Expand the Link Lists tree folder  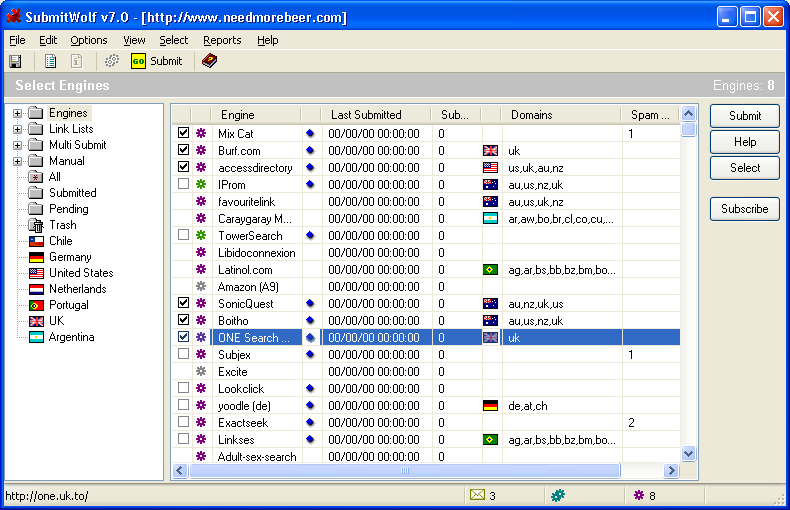click(17, 130)
